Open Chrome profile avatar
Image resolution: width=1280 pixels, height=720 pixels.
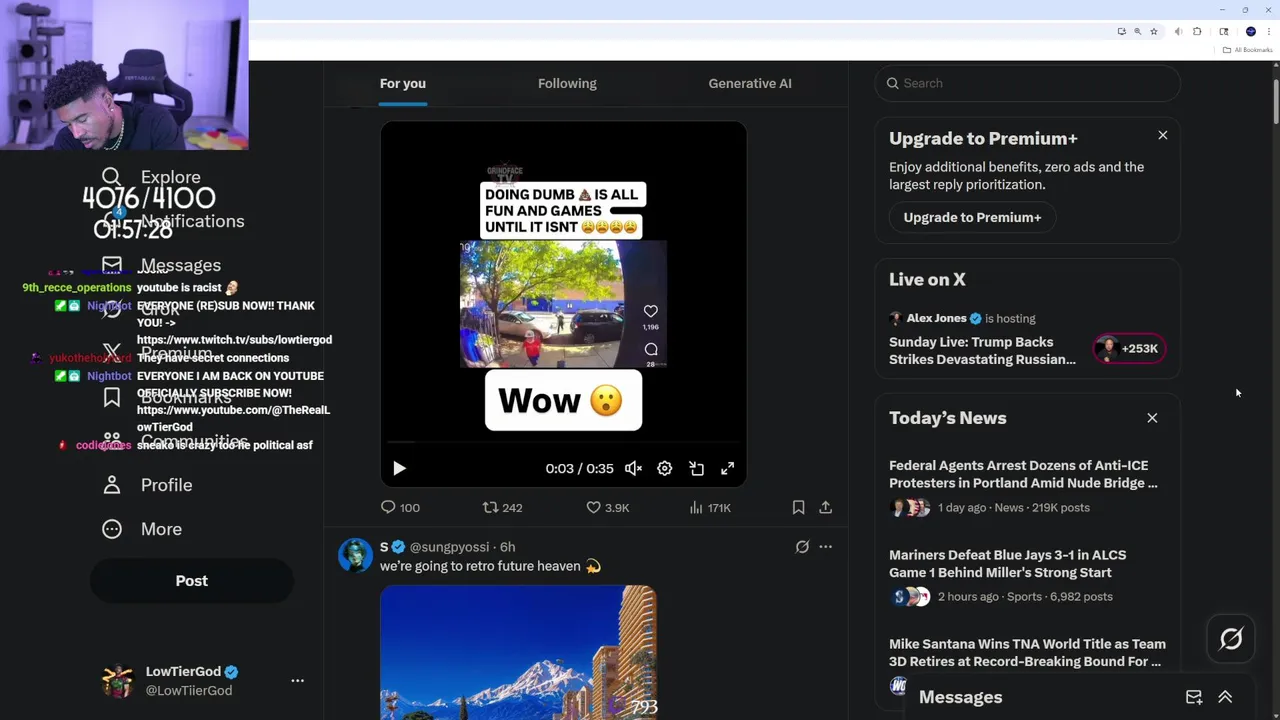point(1250,32)
